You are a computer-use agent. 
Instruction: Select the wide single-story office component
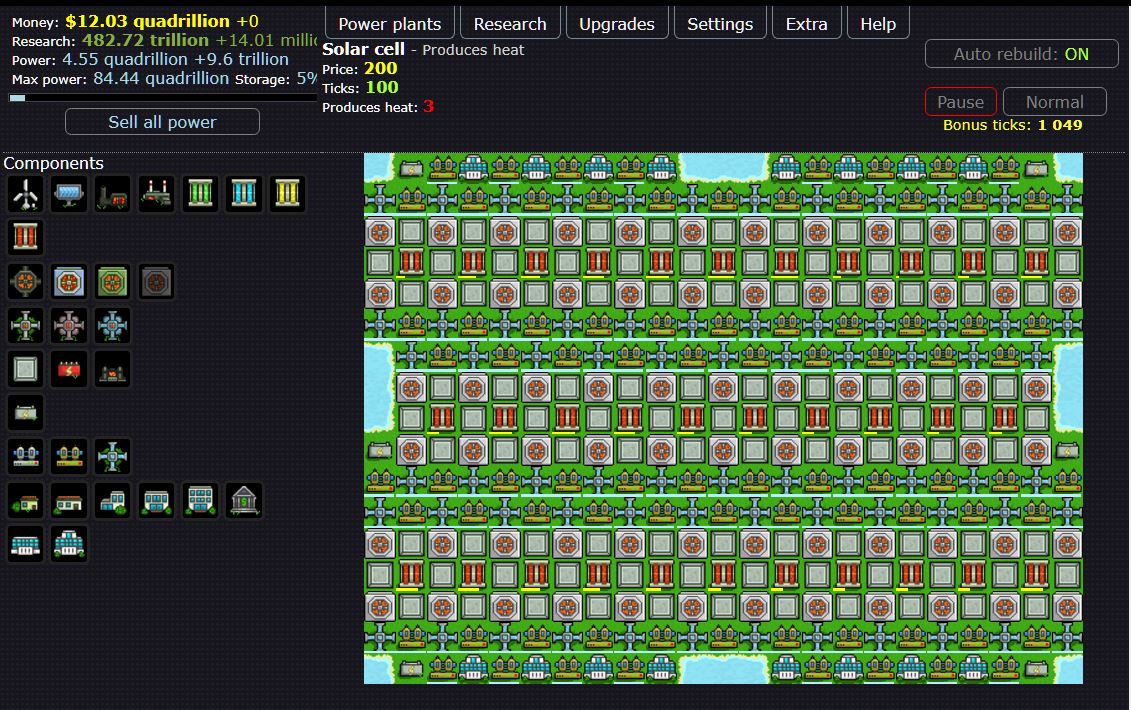pyautogui.click(x=69, y=501)
